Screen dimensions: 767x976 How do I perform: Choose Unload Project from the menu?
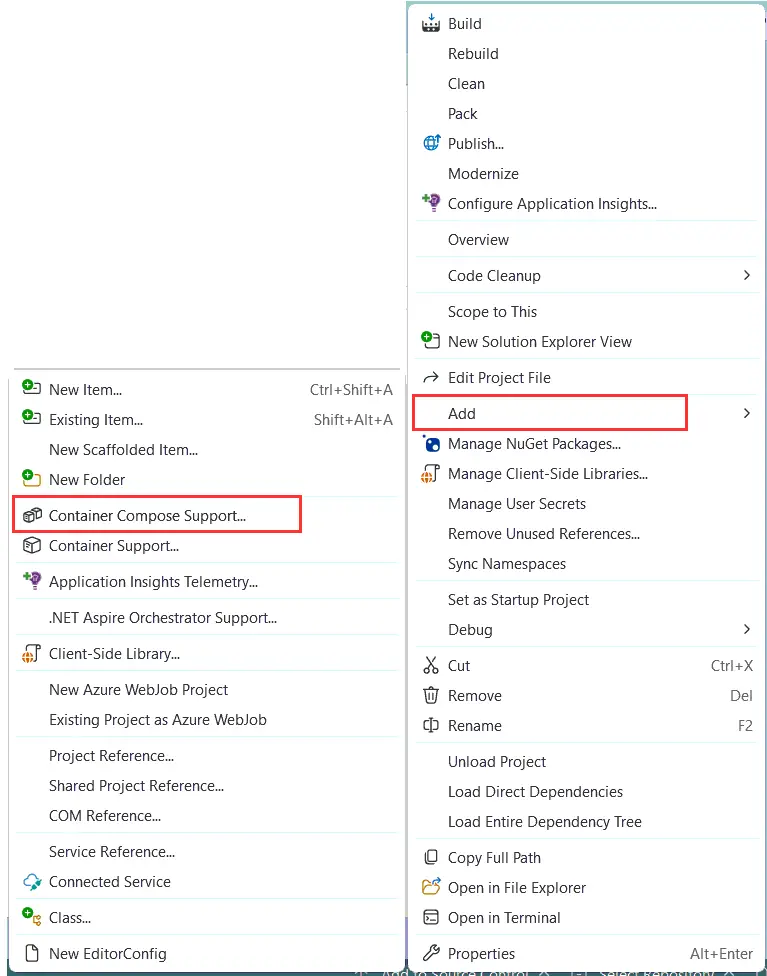coord(497,761)
